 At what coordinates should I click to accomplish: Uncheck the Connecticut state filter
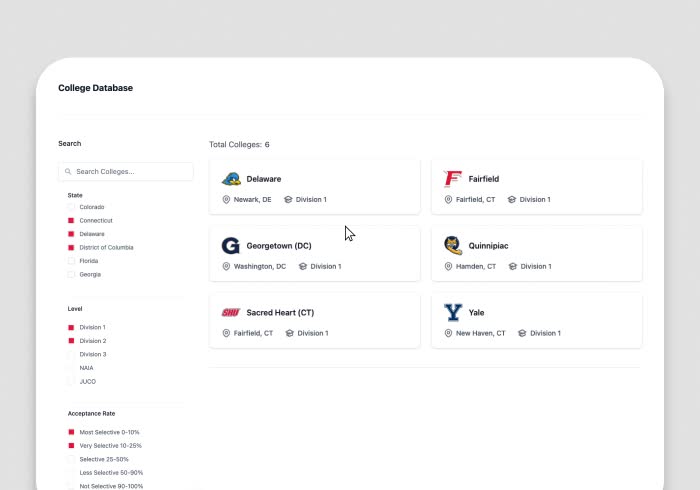click(71, 220)
